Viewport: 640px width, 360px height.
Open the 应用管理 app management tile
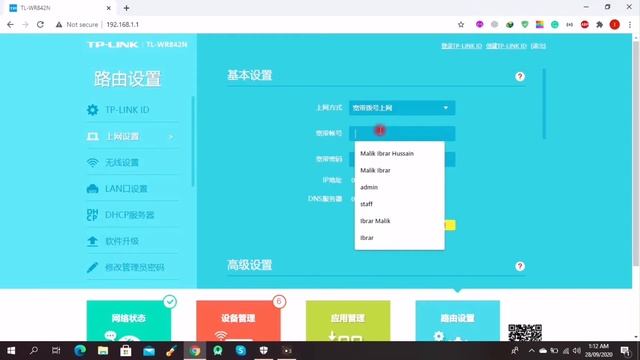pos(348,321)
